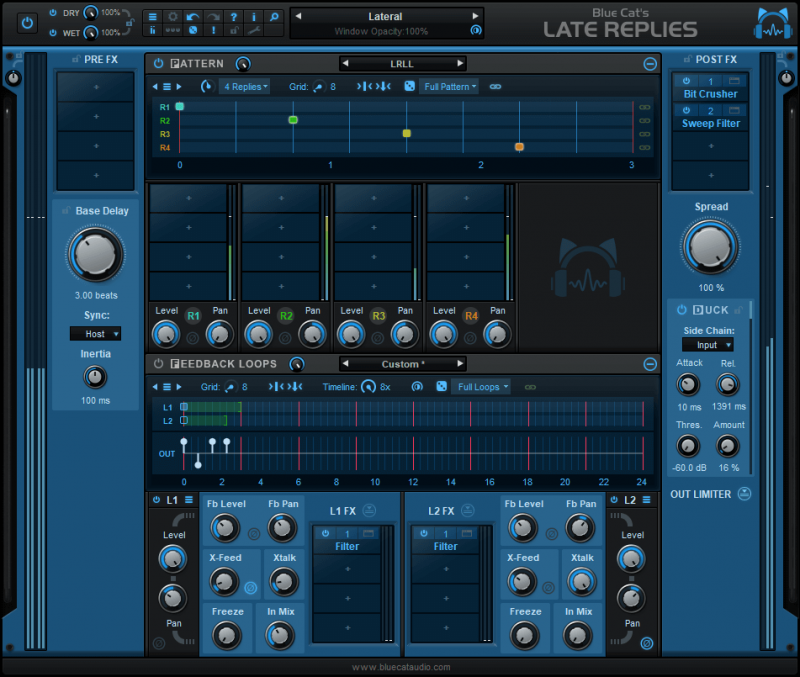Click the link chain icon for R1 row

pyautogui.click(x=644, y=106)
